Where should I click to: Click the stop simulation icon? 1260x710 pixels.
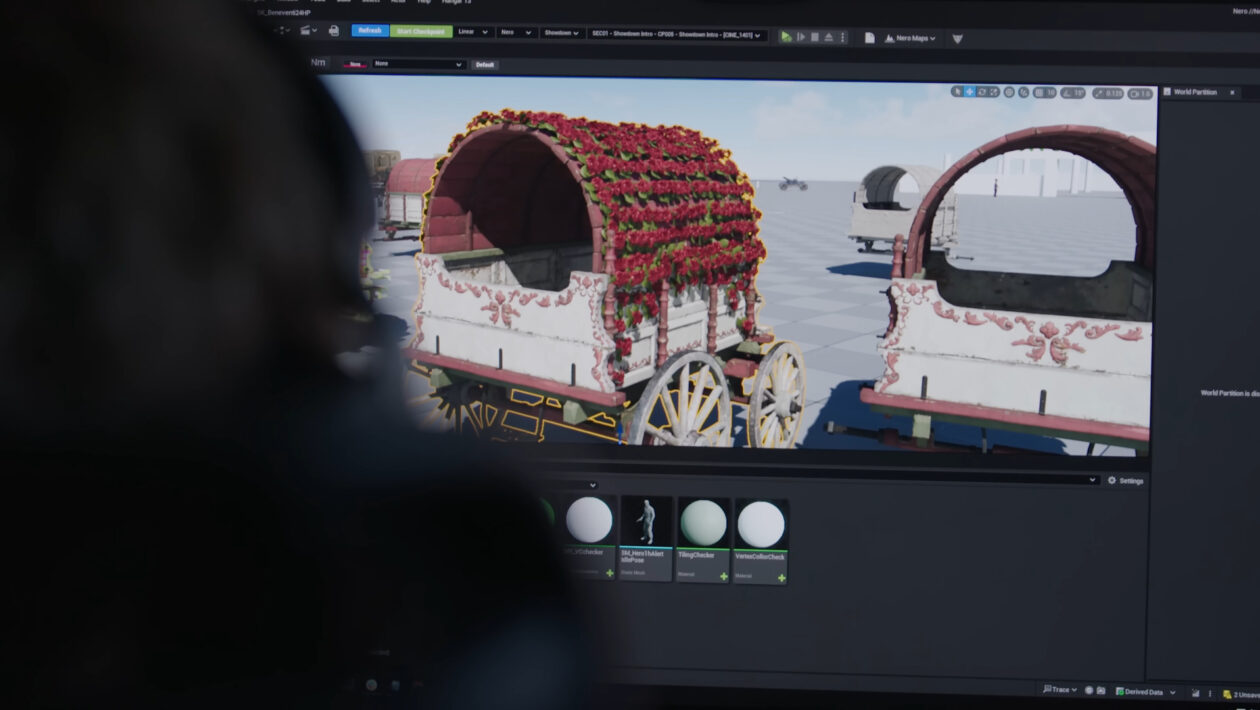[815, 37]
